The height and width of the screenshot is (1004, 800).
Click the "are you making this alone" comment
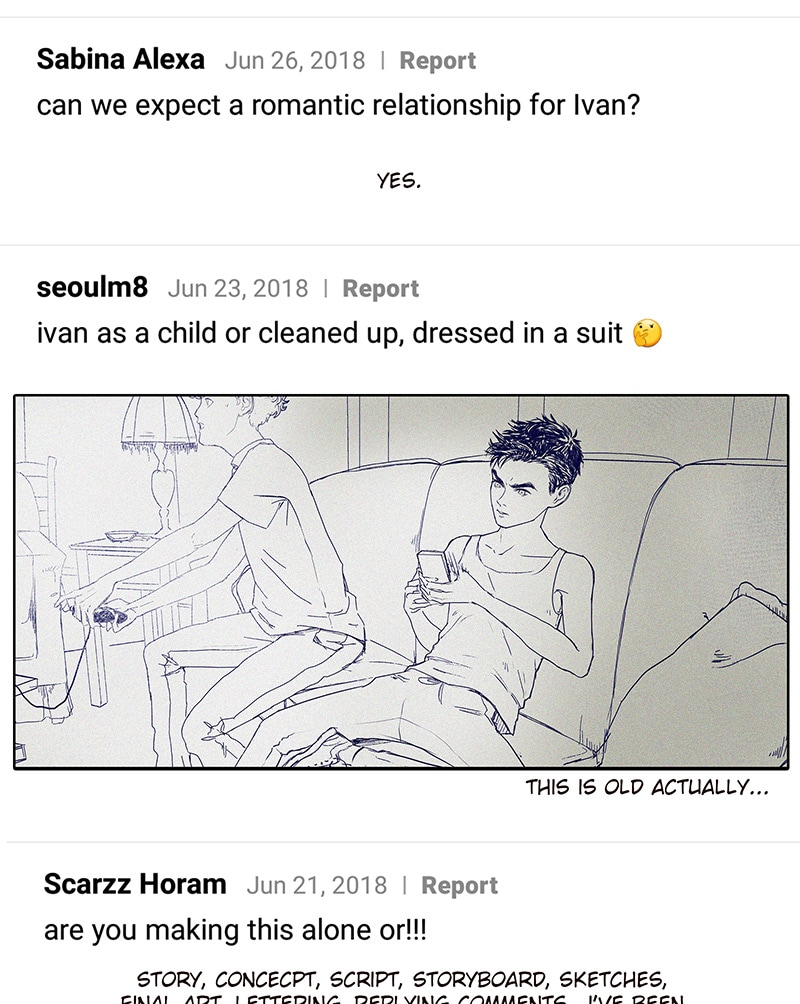pos(235,931)
